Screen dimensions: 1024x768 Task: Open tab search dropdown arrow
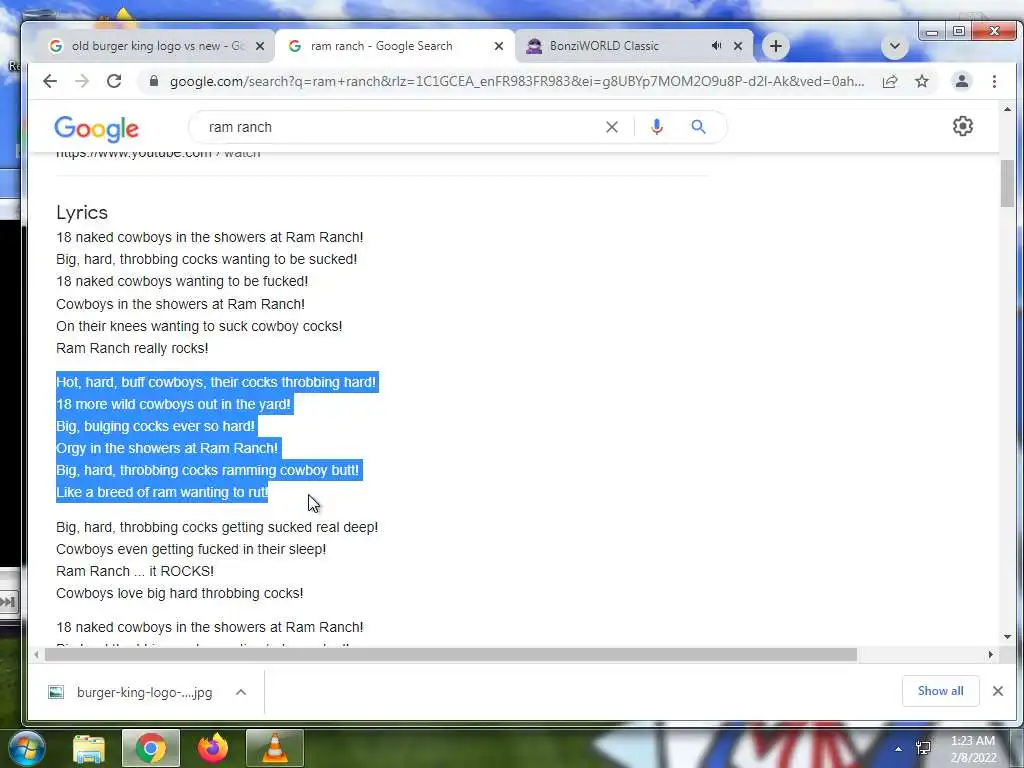(x=895, y=46)
